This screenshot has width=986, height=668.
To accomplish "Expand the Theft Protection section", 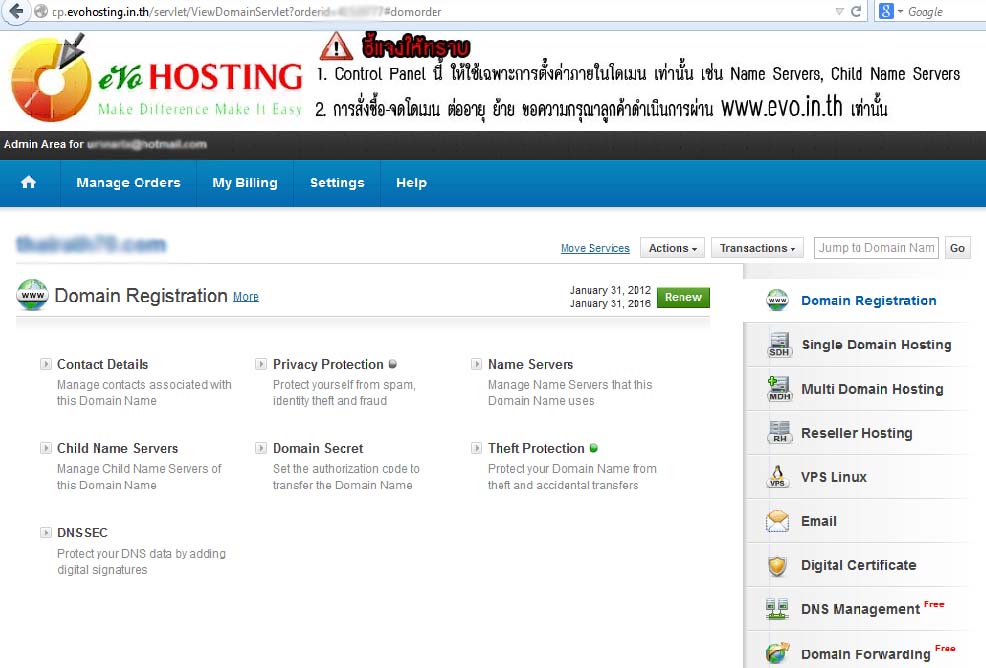I will point(477,448).
